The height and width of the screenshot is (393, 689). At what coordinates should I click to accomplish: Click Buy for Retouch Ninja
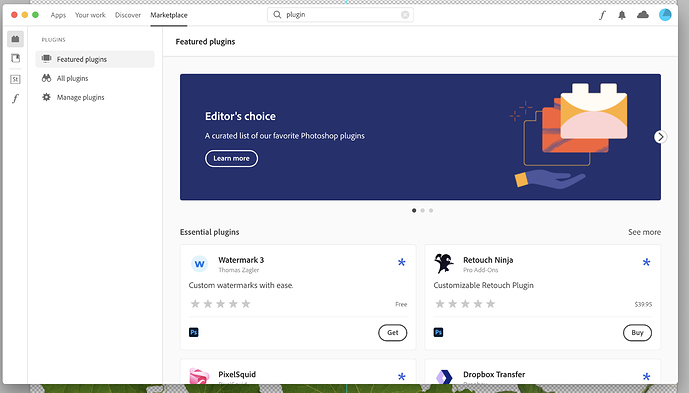pos(637,333)
